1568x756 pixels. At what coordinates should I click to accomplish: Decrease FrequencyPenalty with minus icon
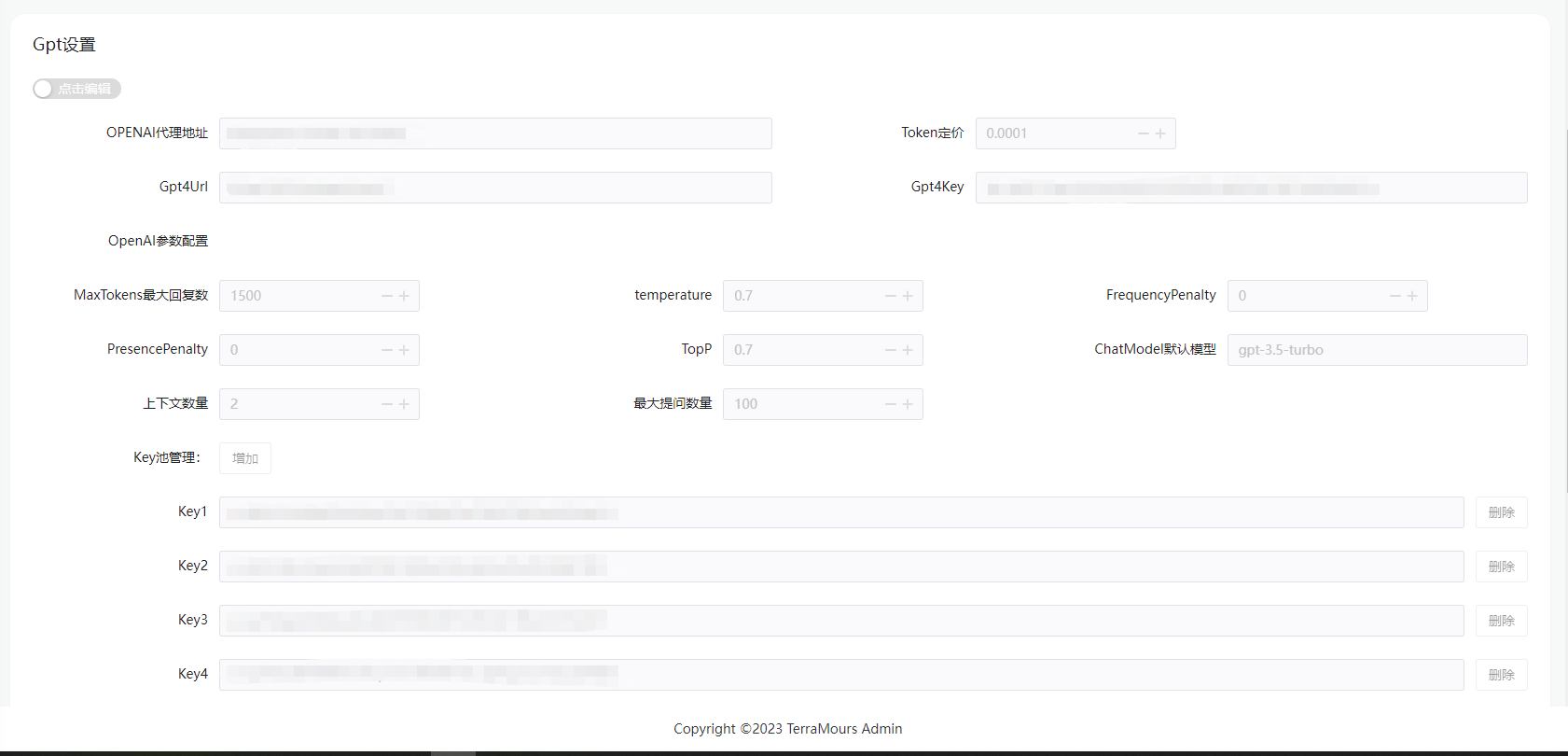(x=1395, y=296)
